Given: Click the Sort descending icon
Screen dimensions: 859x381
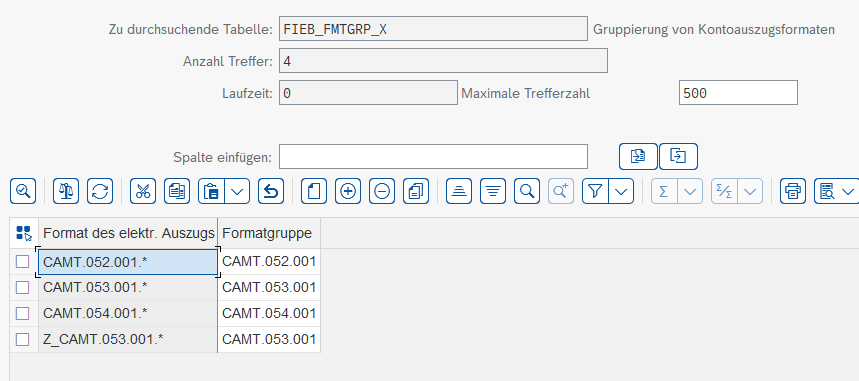Looking at the screenshot, I should 493,191.
